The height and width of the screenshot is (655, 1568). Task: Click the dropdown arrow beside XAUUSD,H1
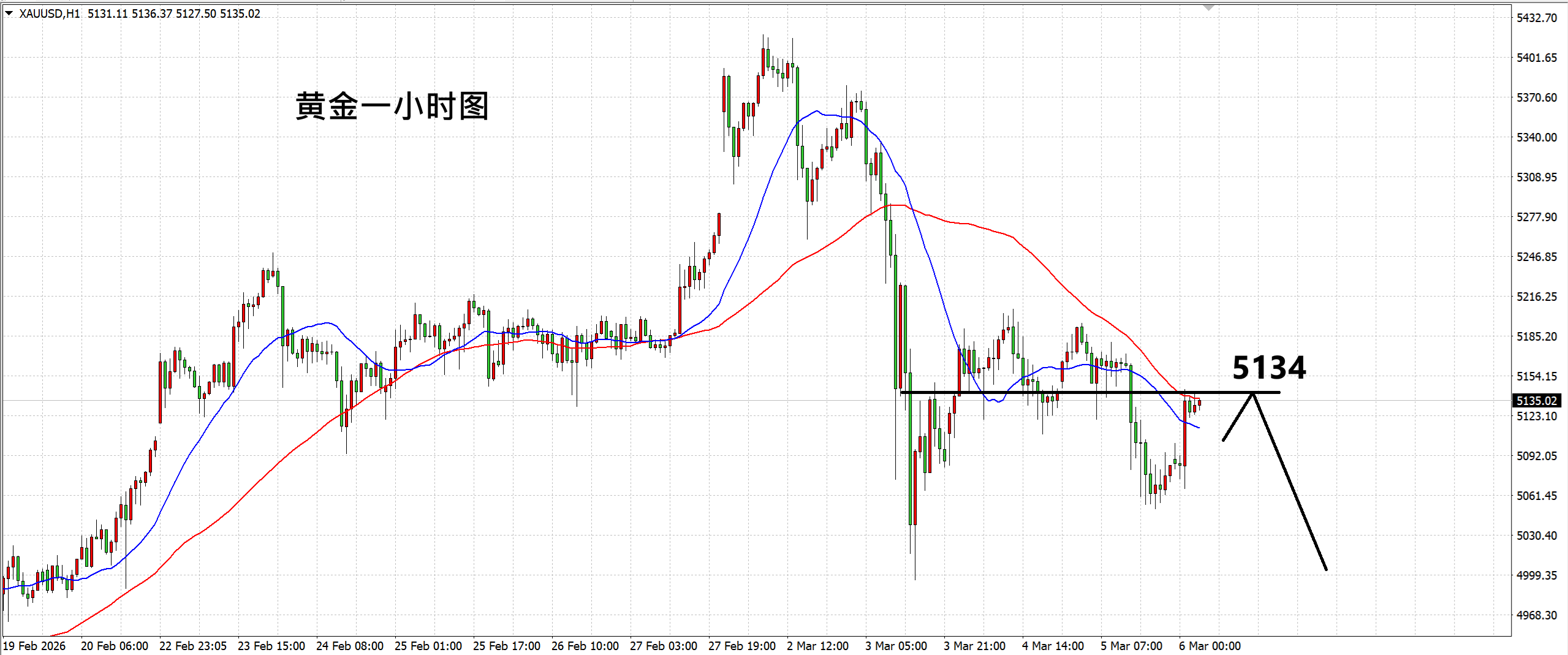(x=9, y=13)
